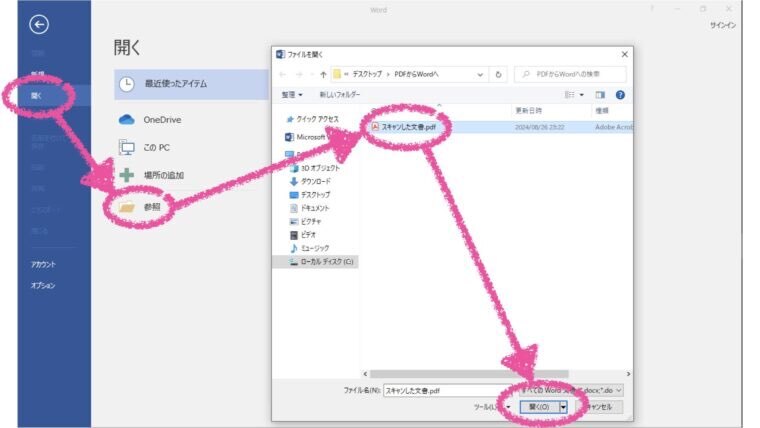Change the file view layout icon

tap(570, 95)
